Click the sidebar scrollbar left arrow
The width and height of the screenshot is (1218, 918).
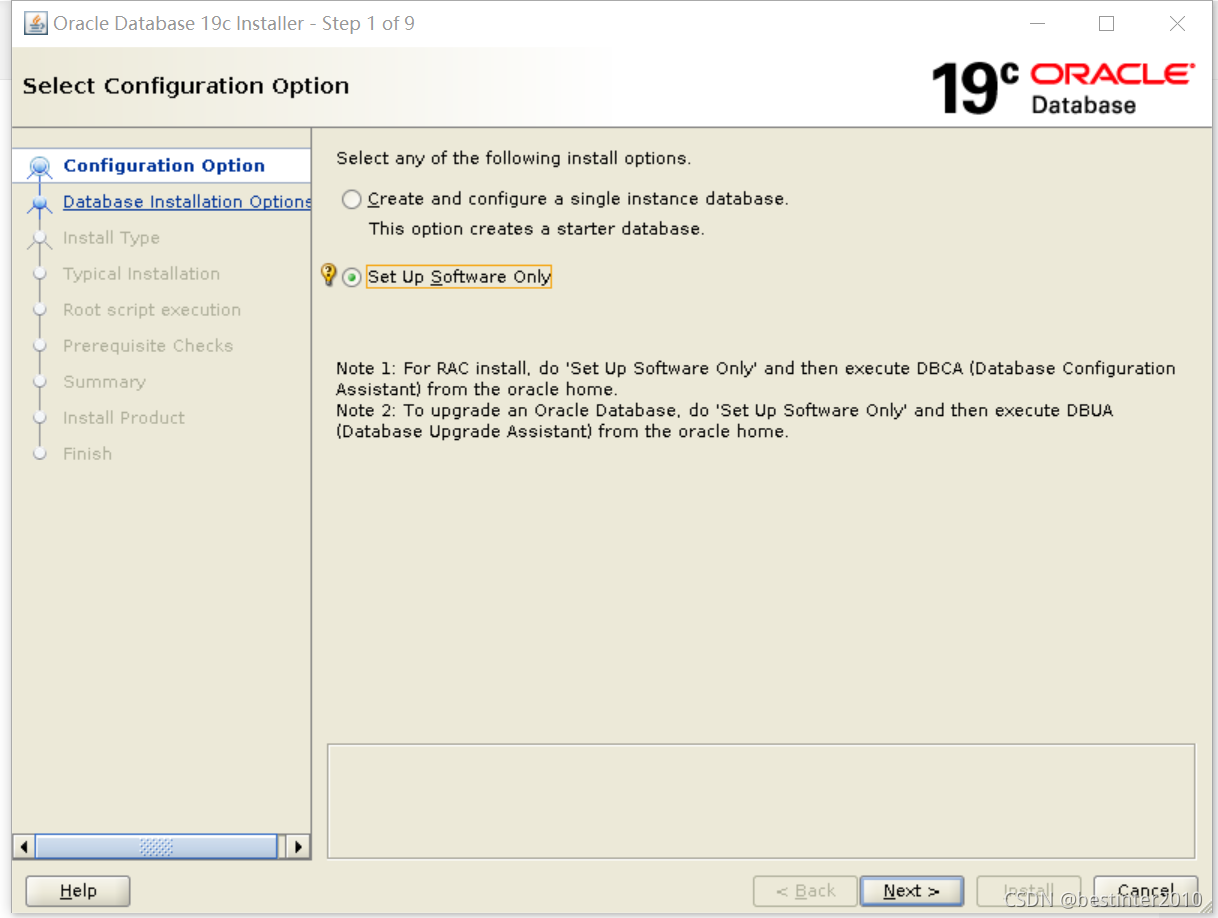pyautogui.click(x=25, y=847)
